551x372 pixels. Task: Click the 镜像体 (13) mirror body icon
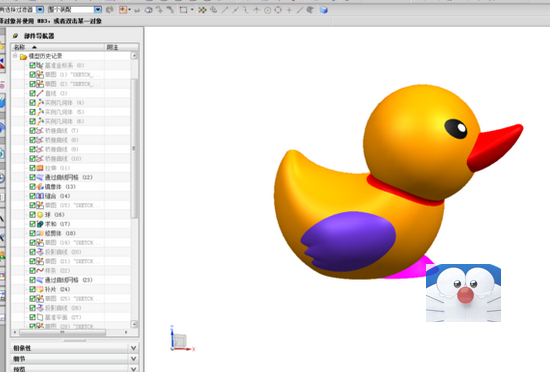[40, 187]
